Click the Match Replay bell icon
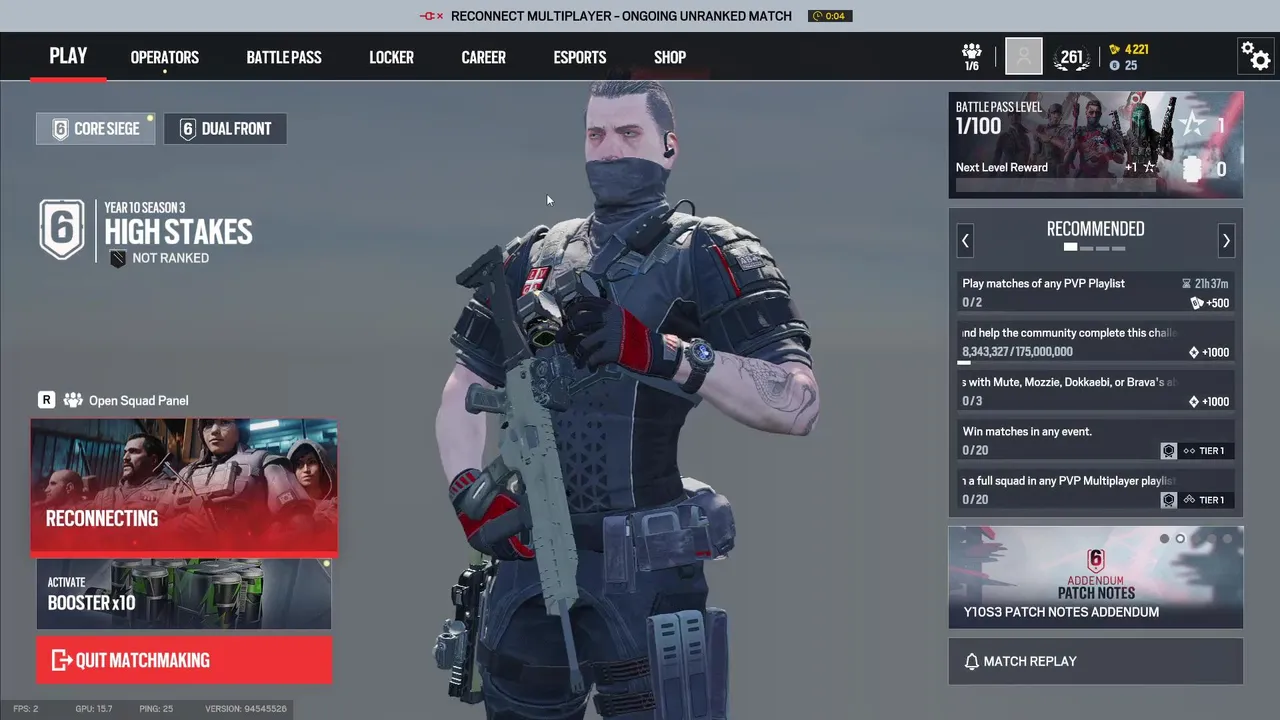This screenshot has height=720, width=1280. (x=971, y=661)
